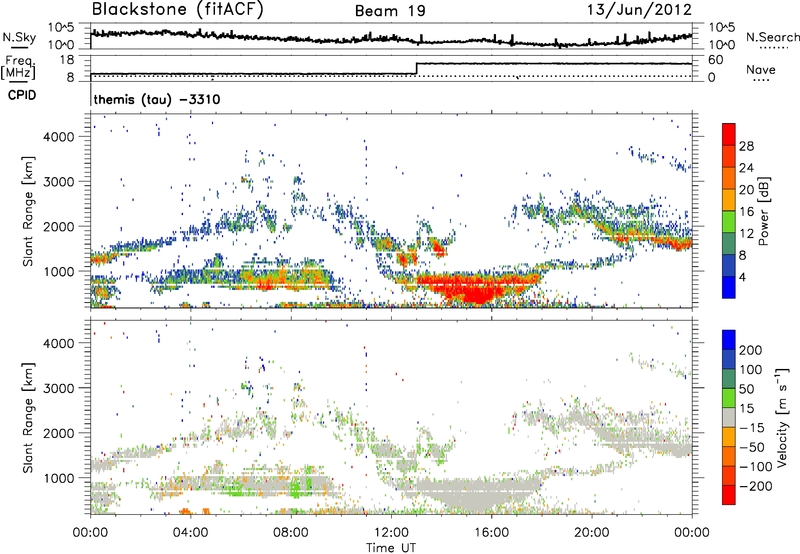The width and height of the screenshot is (800, 554).
Task: Click the light green 15–50 Velocity segment
Action: [x=729, y=398]
